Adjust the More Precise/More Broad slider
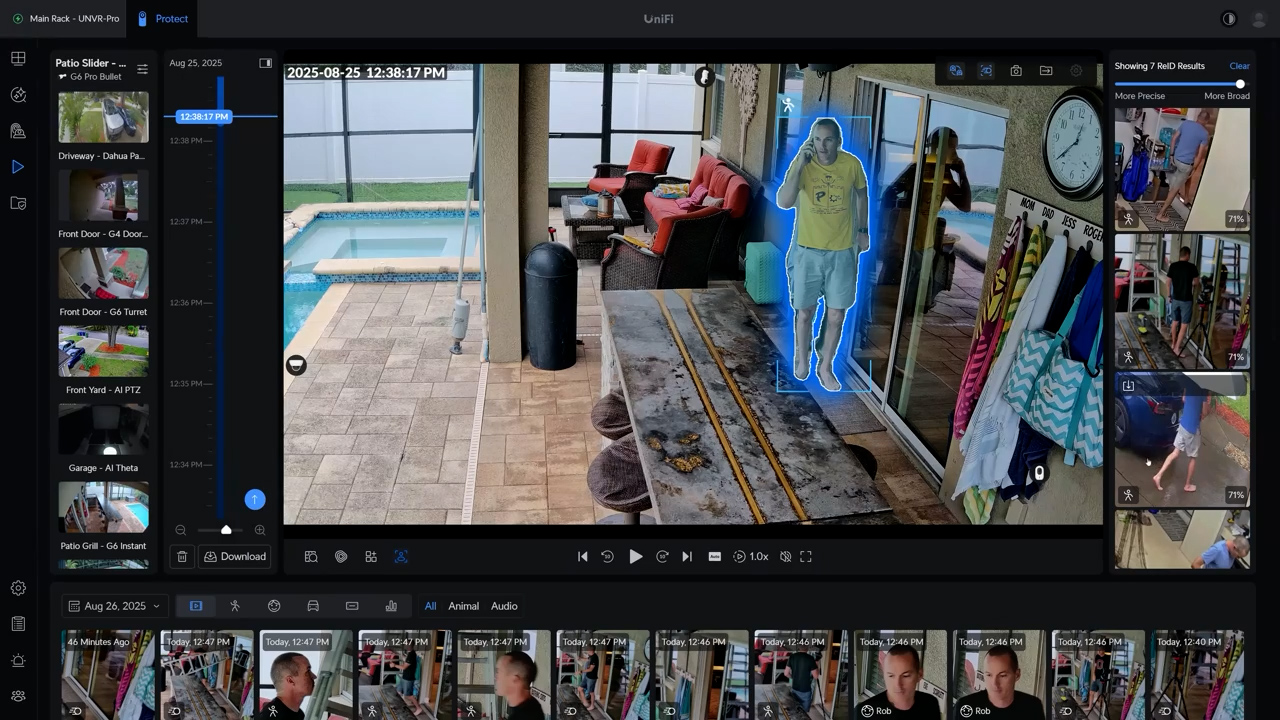Viewport: 1280px width, 720px height. [1240, 84]
